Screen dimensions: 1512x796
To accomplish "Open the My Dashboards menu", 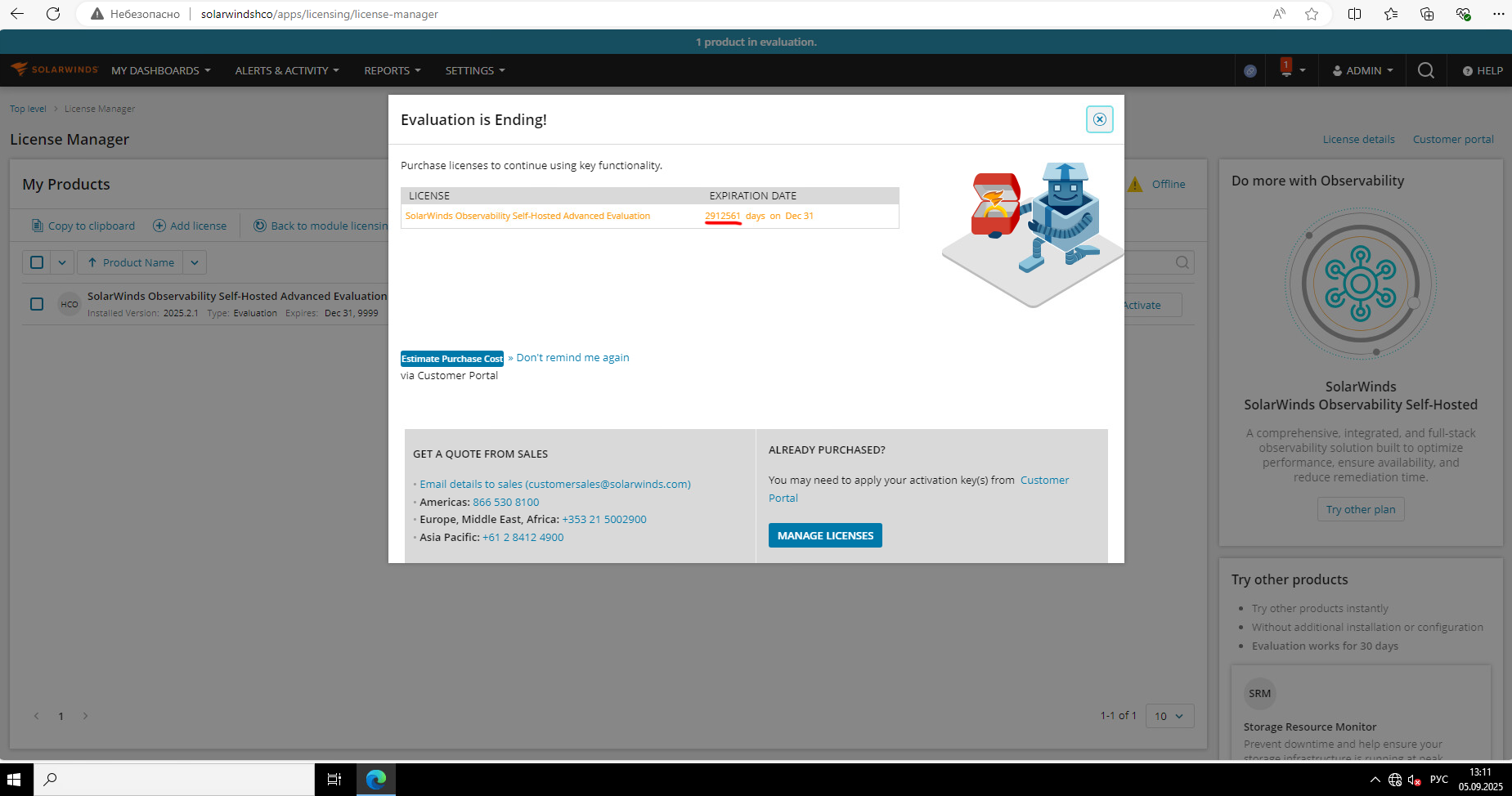I will click(x=161, y=71).
